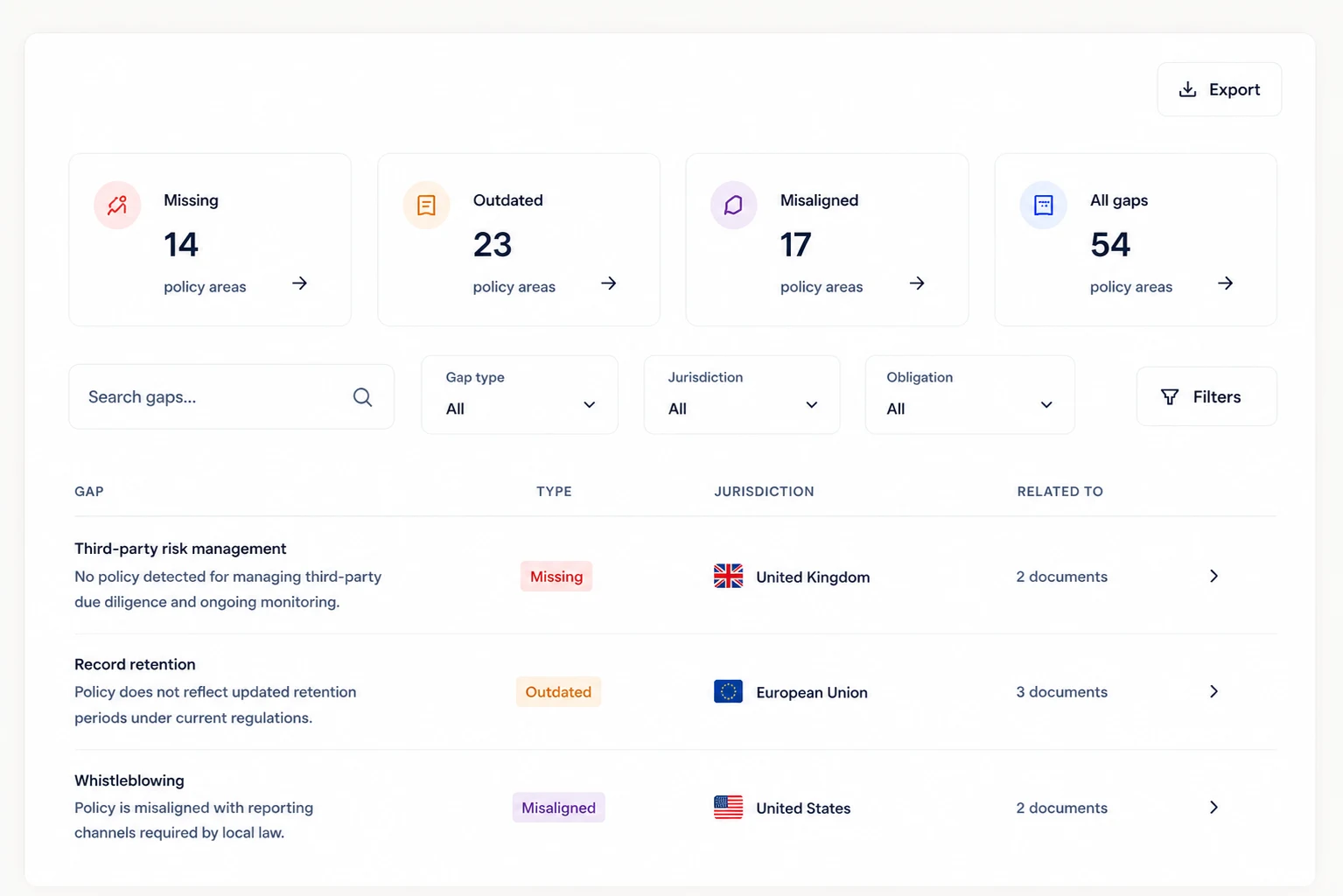
Task: Open the Gap type dropdown
Action: 520,395
